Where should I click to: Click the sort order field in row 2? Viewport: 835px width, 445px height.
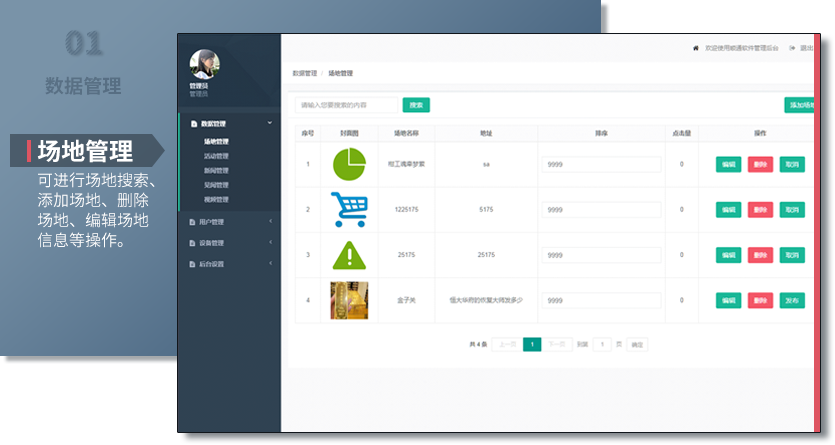(x=601, y=210)
